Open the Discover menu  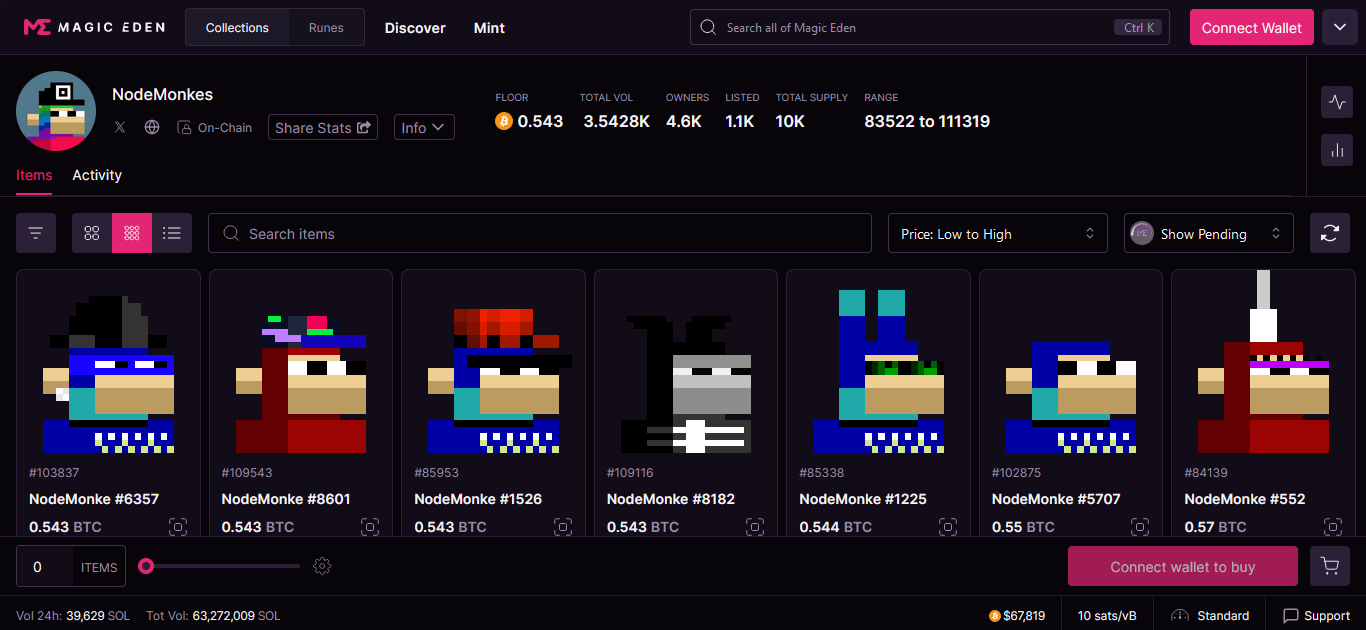pos(415,27)
